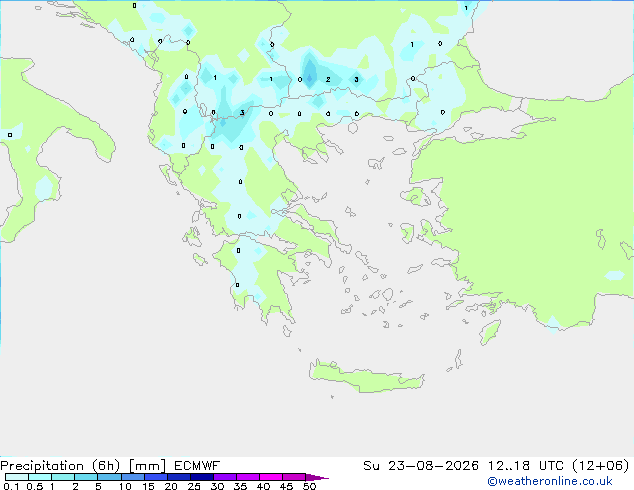Click the island of Crete on map

pyautogui.click(x=366, y=376)
